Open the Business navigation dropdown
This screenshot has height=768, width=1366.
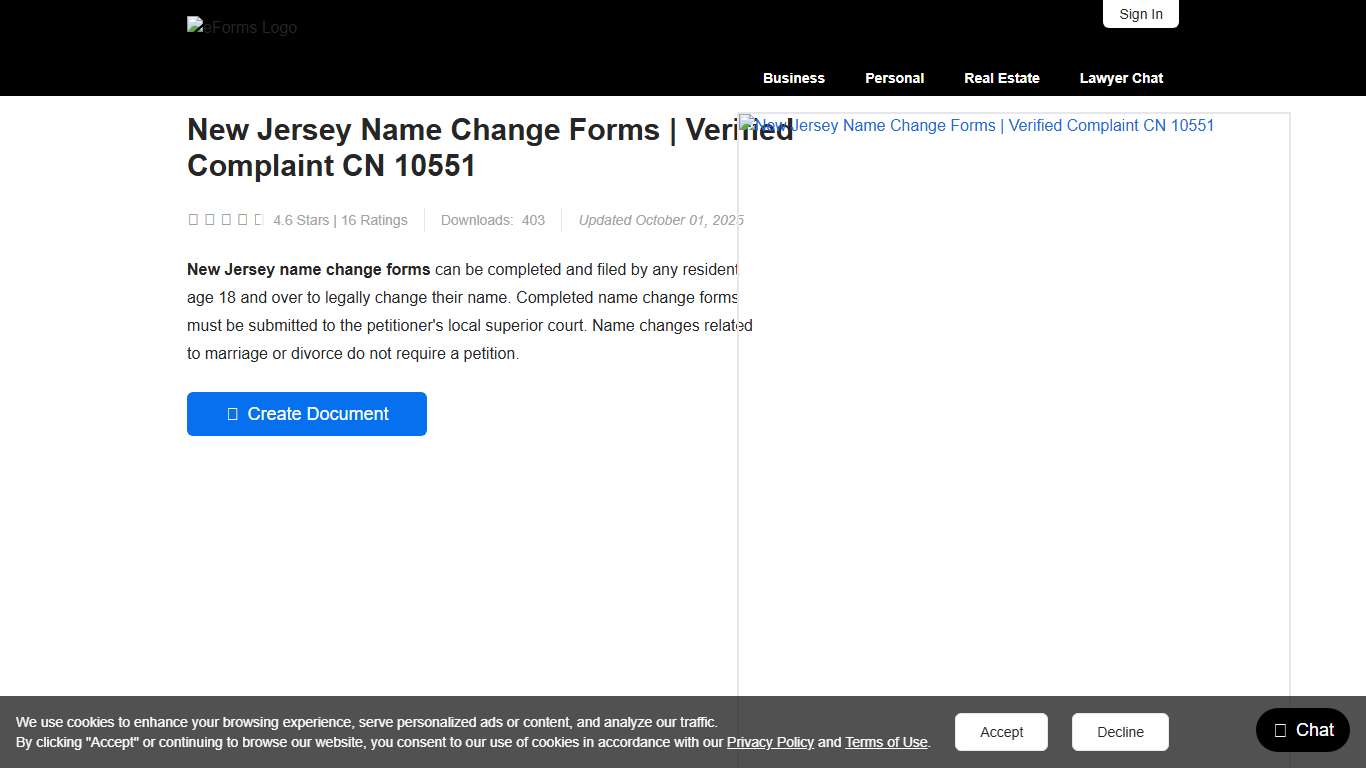[793, 78]
